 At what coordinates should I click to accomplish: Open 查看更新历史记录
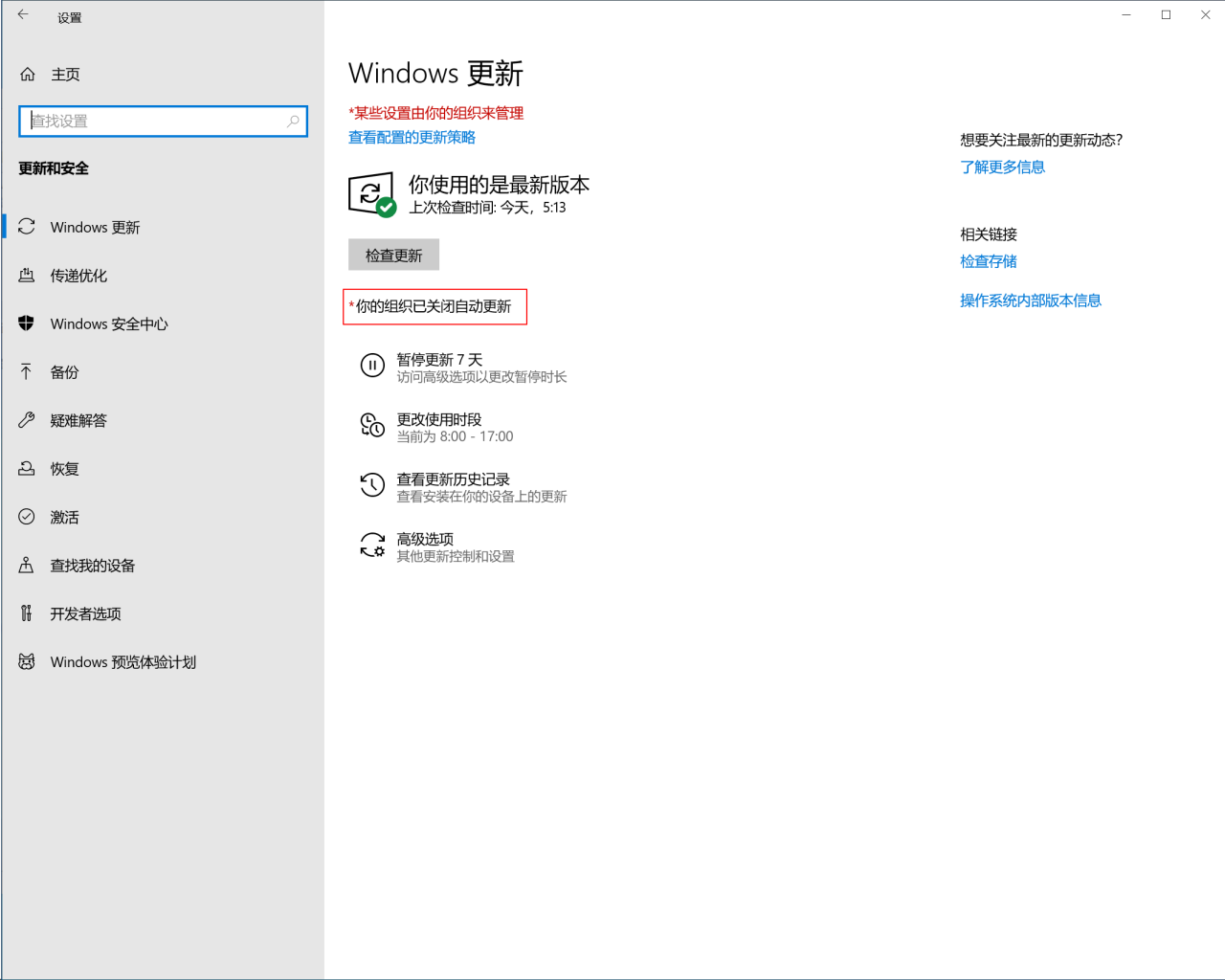(463, 487)
